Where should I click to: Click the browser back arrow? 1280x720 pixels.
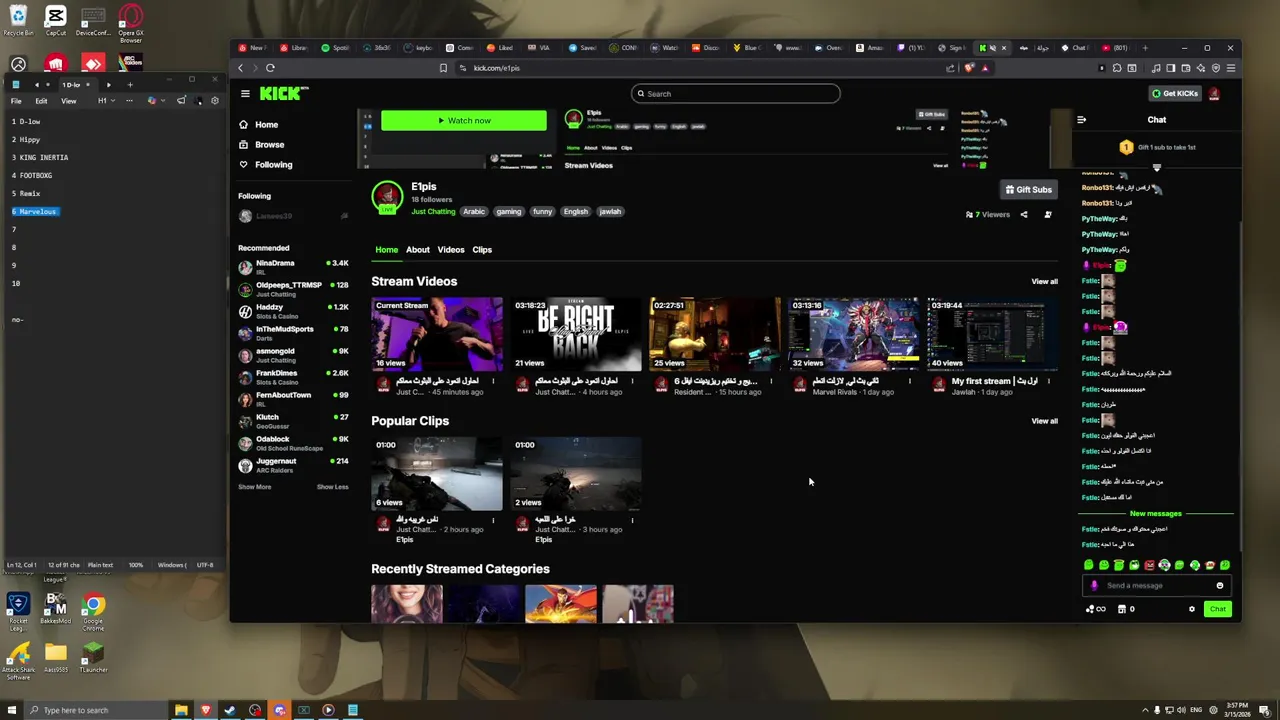click(241, 68)
